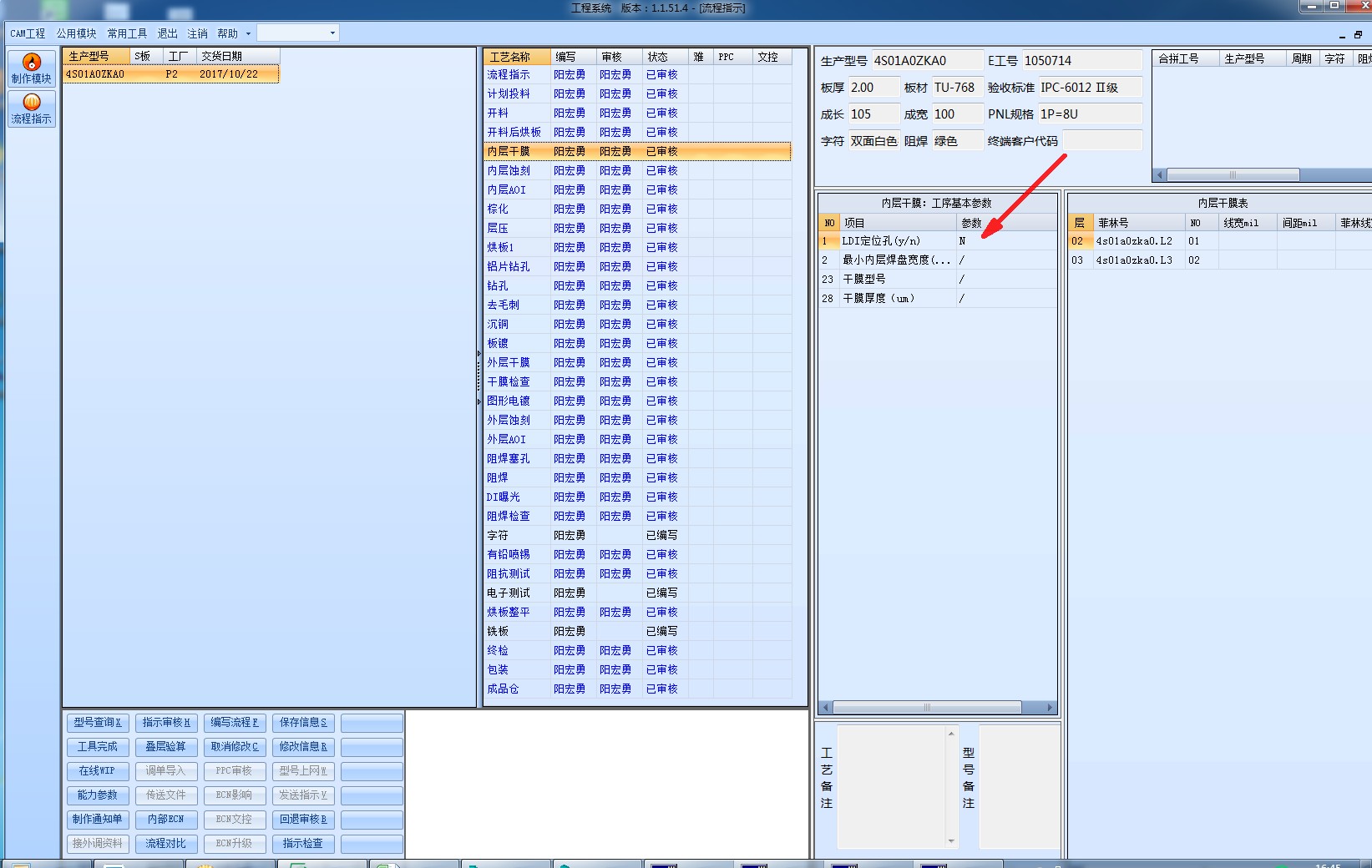1372x868 pixels.
Task: Click the 生产型号 input field showing 4S01A0ZKA0
Action: [927, 61]
